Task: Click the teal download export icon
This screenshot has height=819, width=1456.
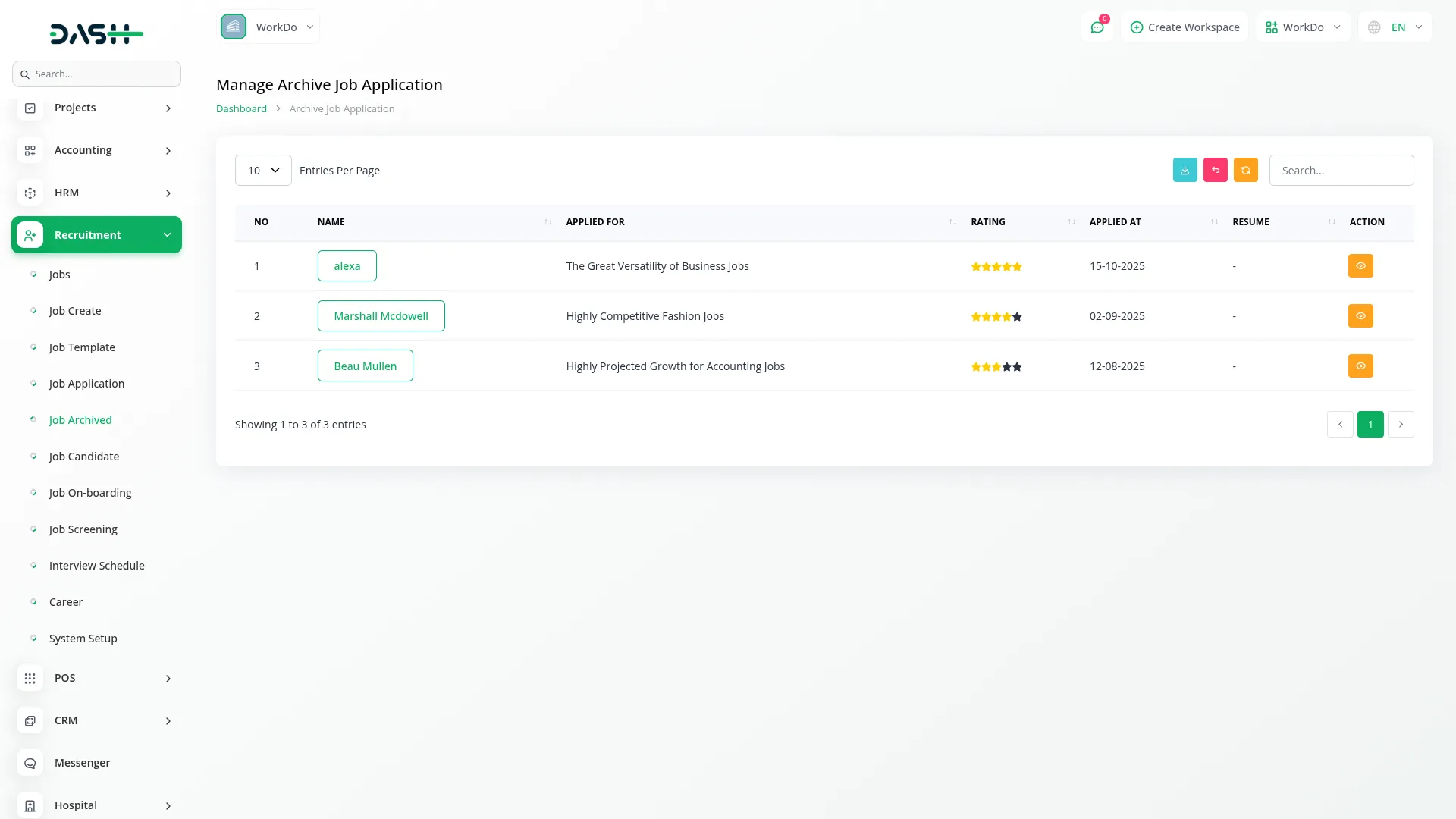Action: (1185, 170)
